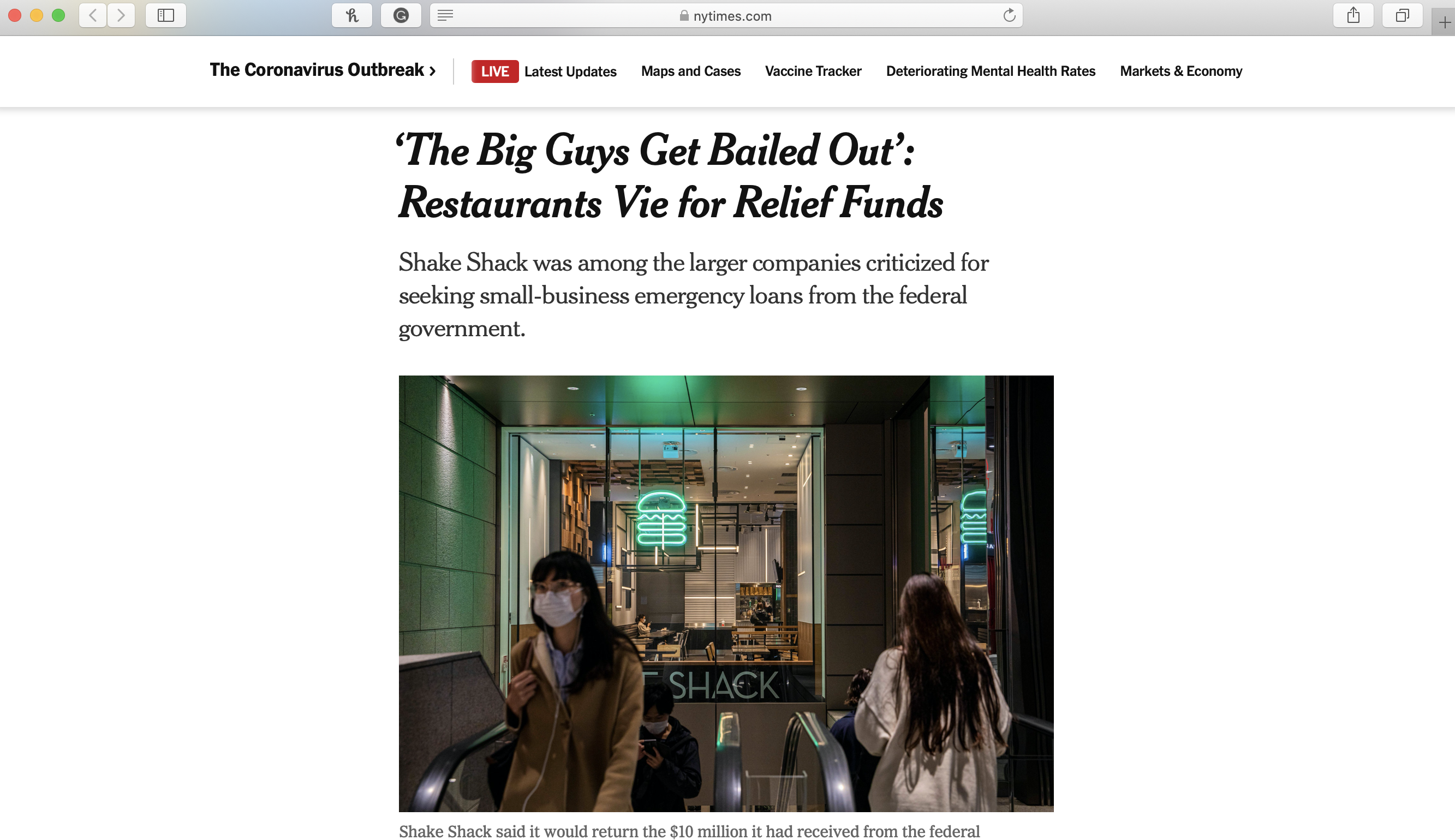Open the Honey extension icon
Viewport: 1455px width, 840px height.
352,16
